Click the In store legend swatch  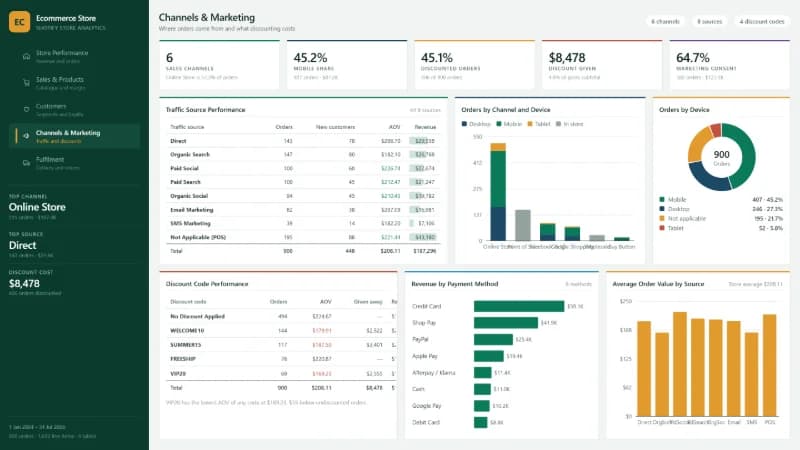558,124
